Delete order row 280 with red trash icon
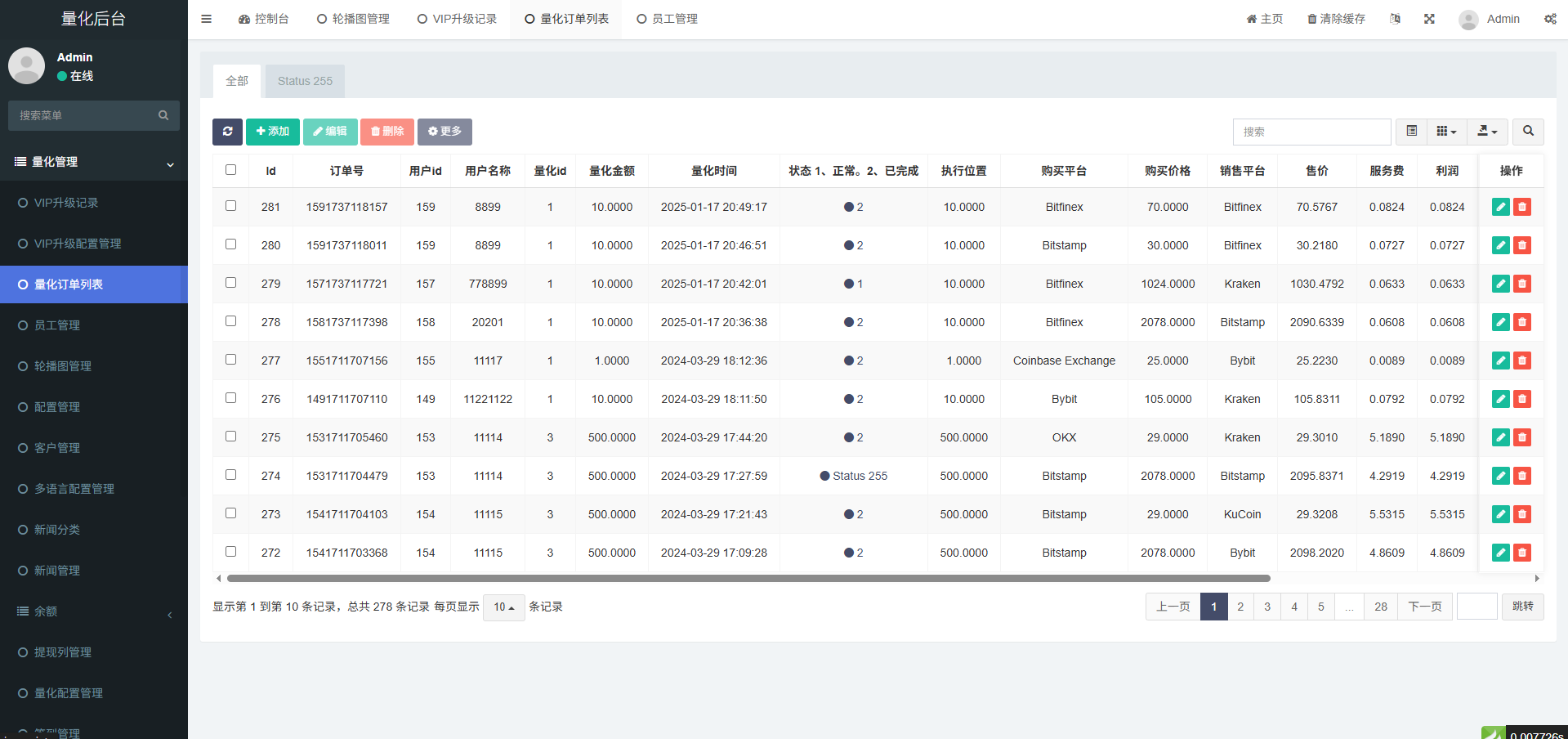This screenshot has height=739, width=1568. point(1522,245)
